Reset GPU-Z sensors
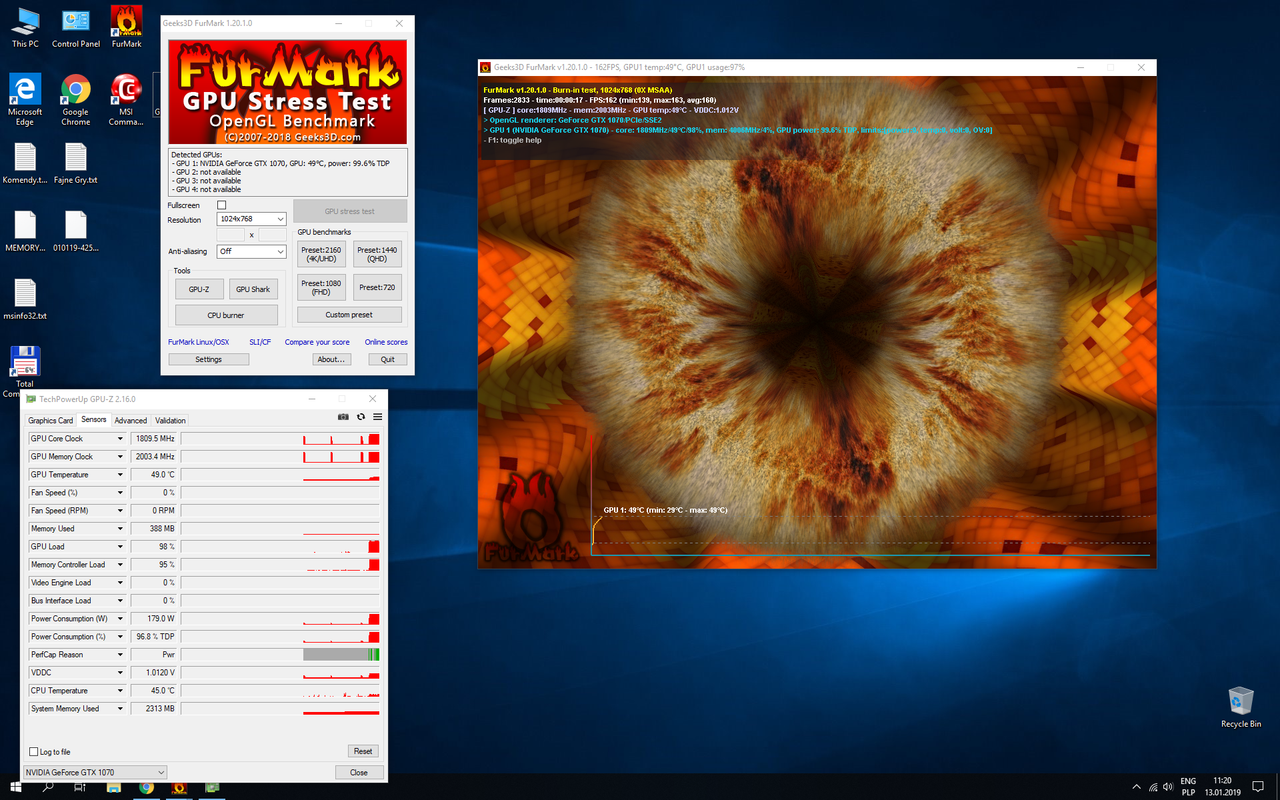Screen dimensions: 1280x800 (x=363, y=751)
